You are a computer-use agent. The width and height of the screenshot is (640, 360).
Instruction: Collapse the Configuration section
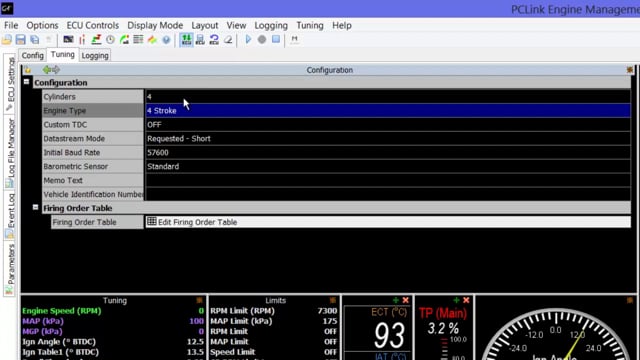click(27, 82)
